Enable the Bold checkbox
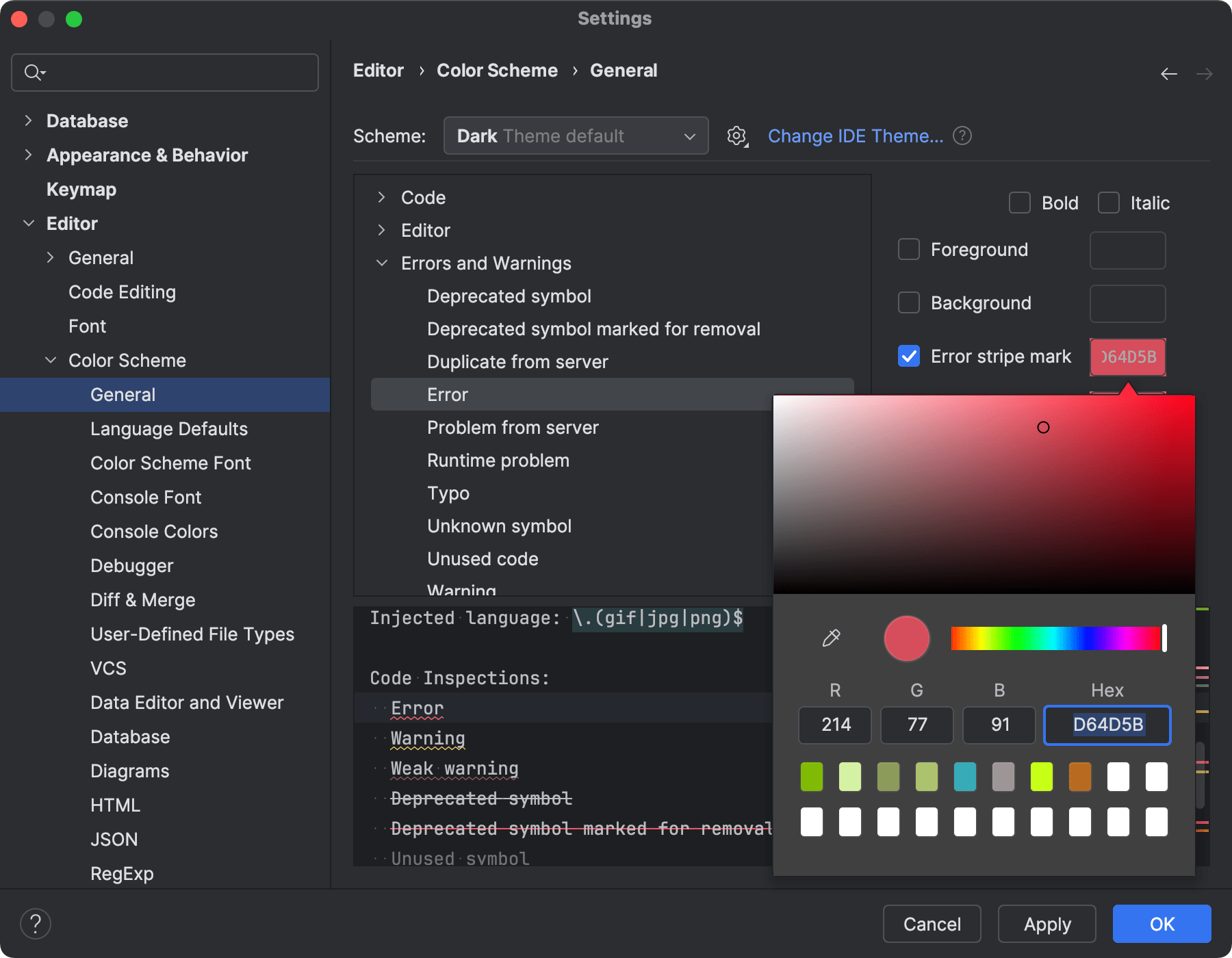 click(1020, 203)
